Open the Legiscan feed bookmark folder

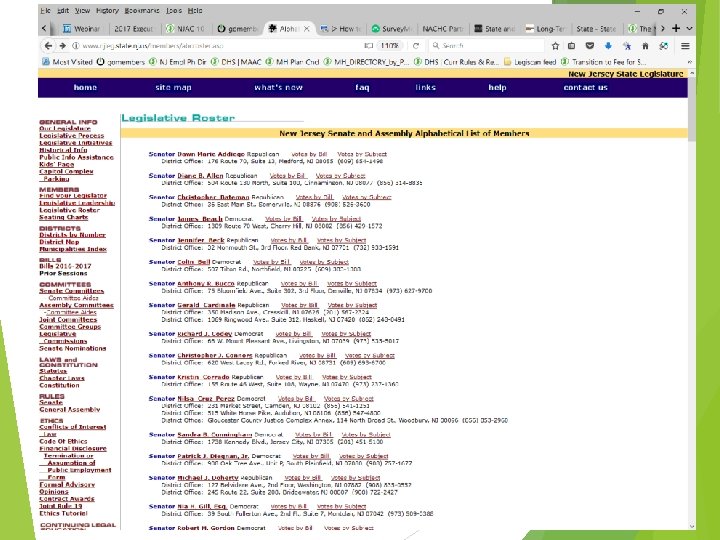tap(530, 62)
